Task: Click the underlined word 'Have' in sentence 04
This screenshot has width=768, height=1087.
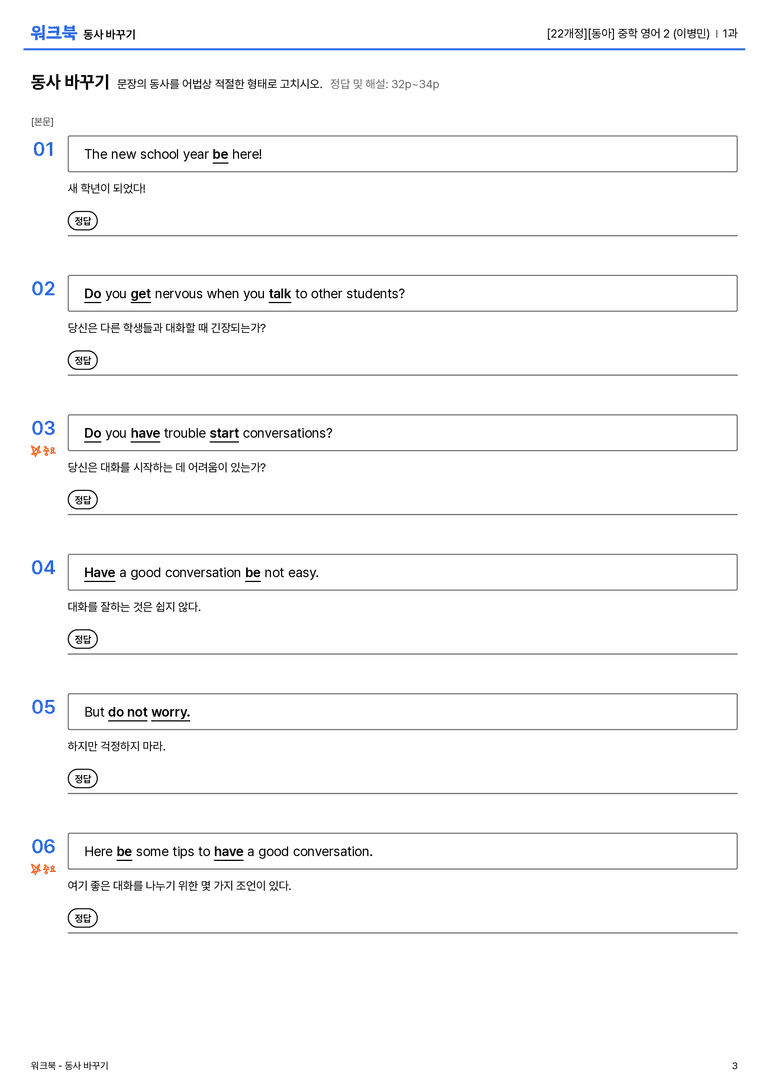Action: pyautogui.click(x=99, y=573)
